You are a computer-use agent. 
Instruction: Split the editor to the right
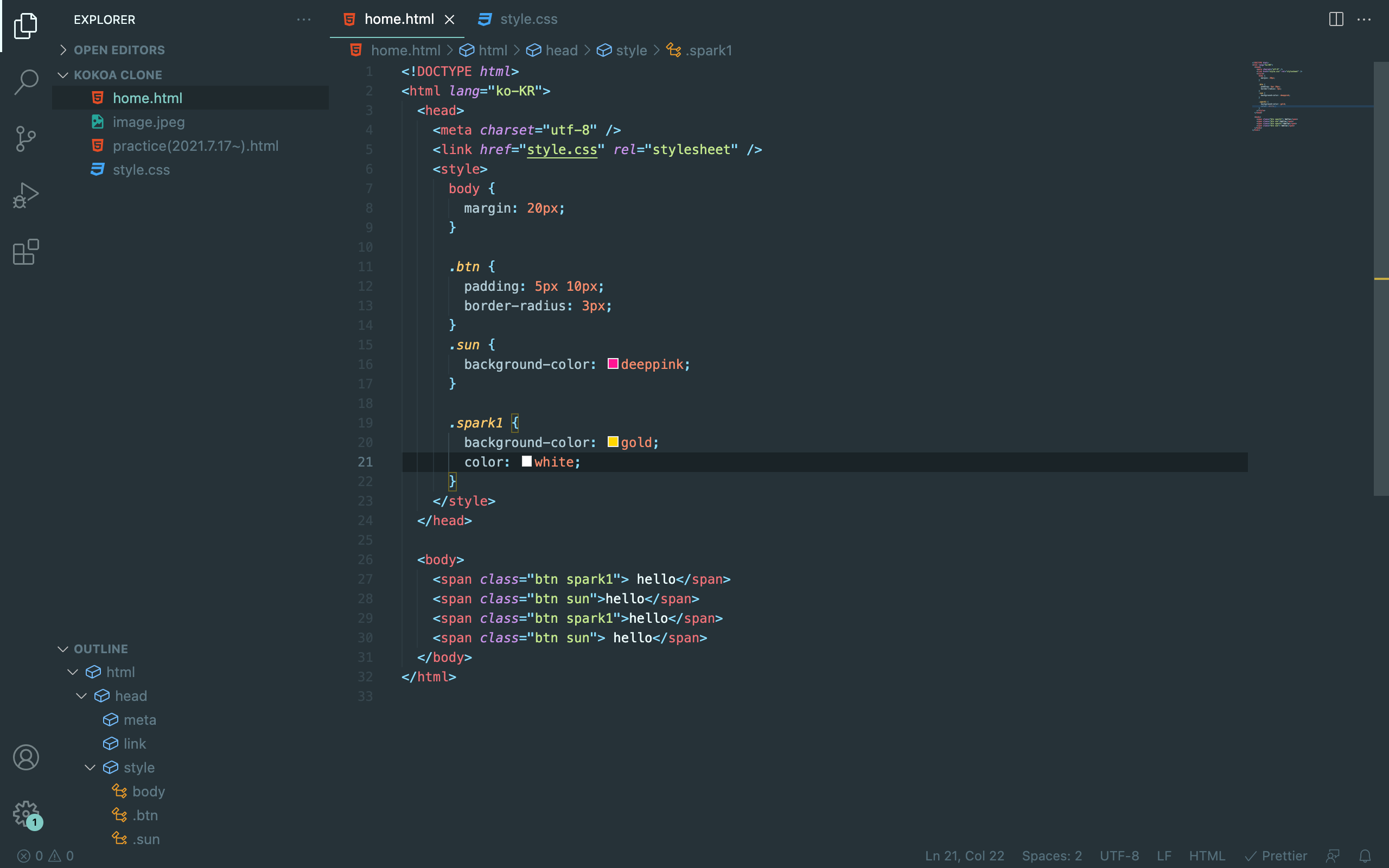coord(1336,20)
